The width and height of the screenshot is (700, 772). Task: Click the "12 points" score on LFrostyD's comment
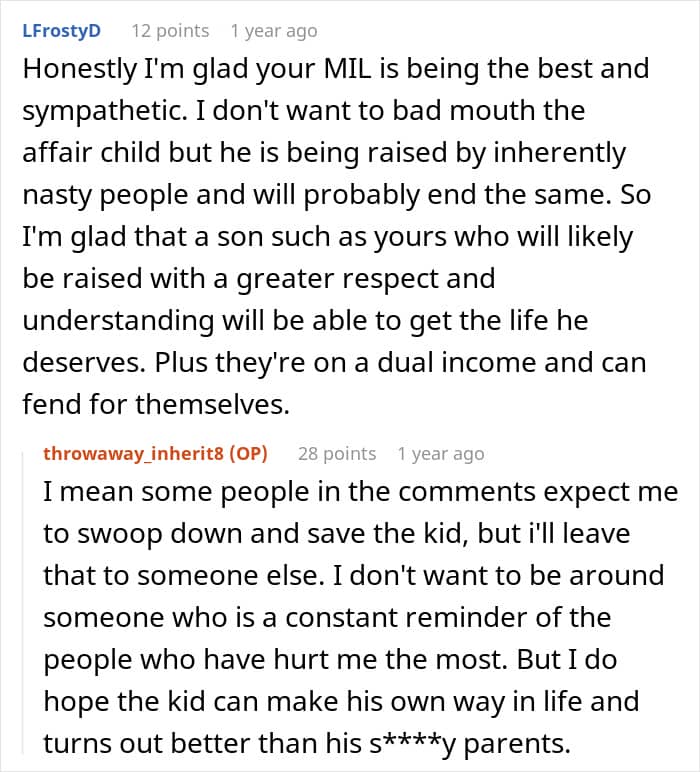[x=170, y=31]
